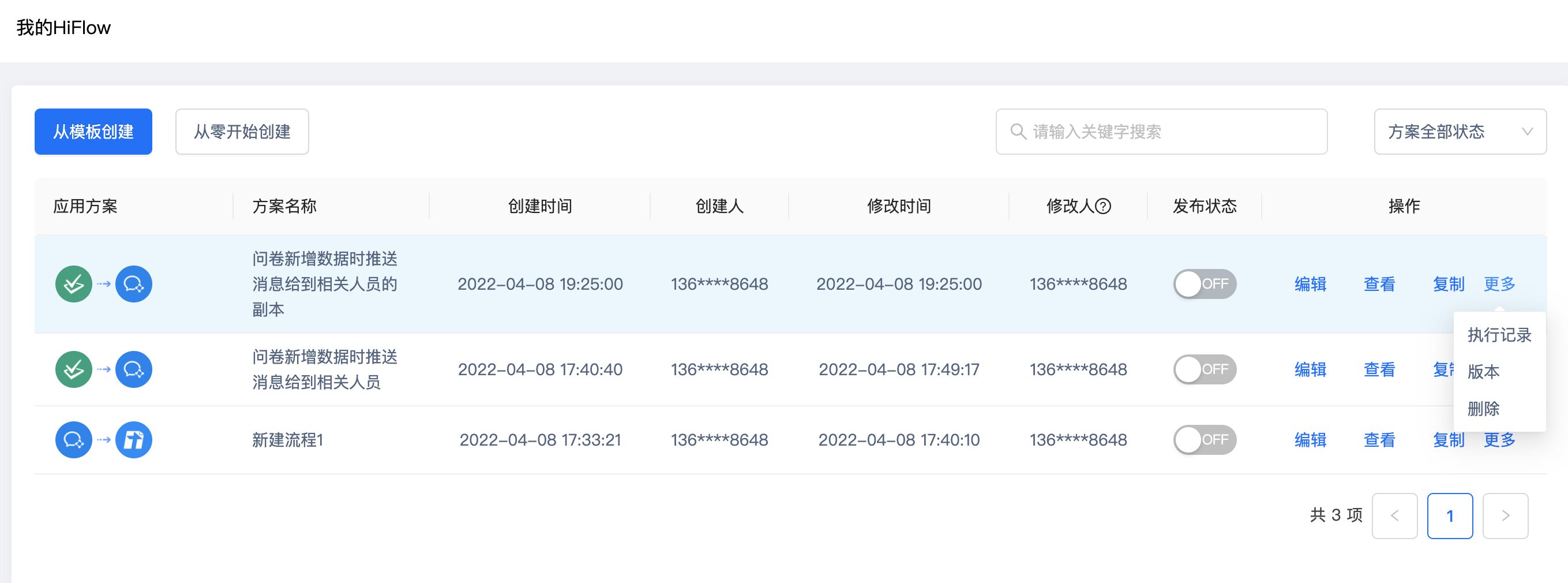Toggle the publish switch for 新建流程1
1568x583 pixels.
(x=1205, y=440)
